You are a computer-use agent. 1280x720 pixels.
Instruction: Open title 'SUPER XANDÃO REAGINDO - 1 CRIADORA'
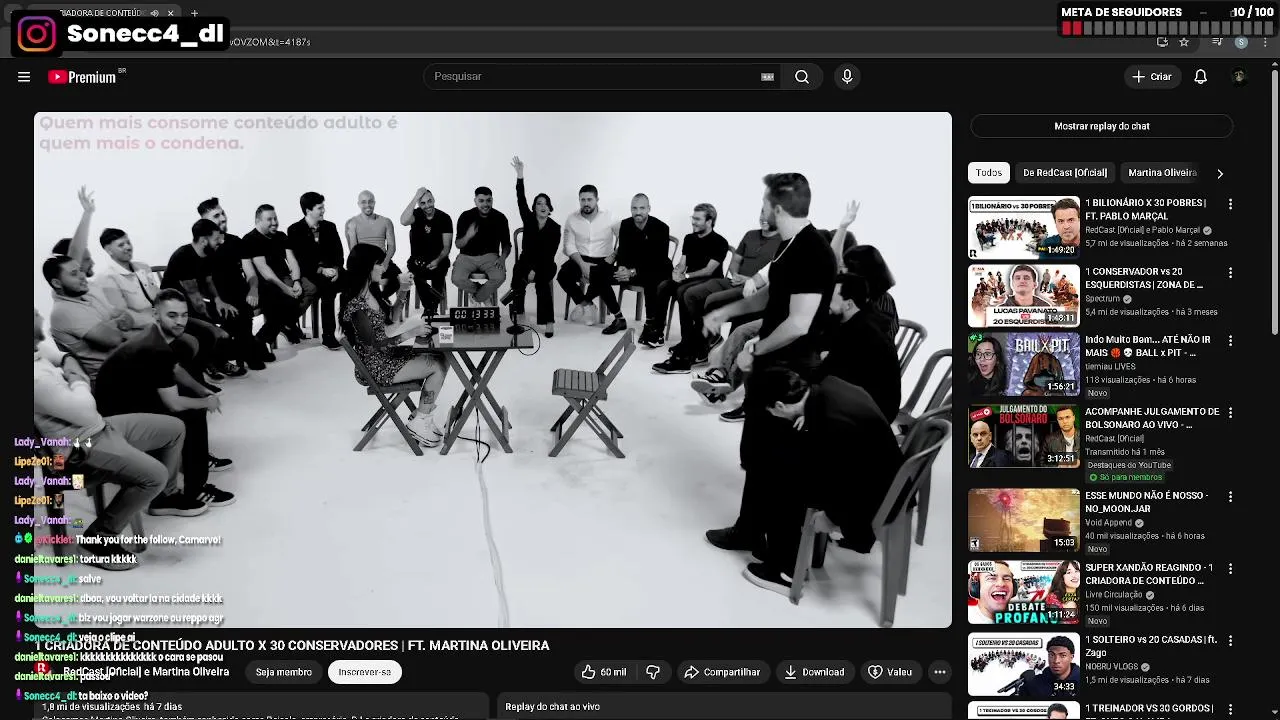(x=1149, y=574)
